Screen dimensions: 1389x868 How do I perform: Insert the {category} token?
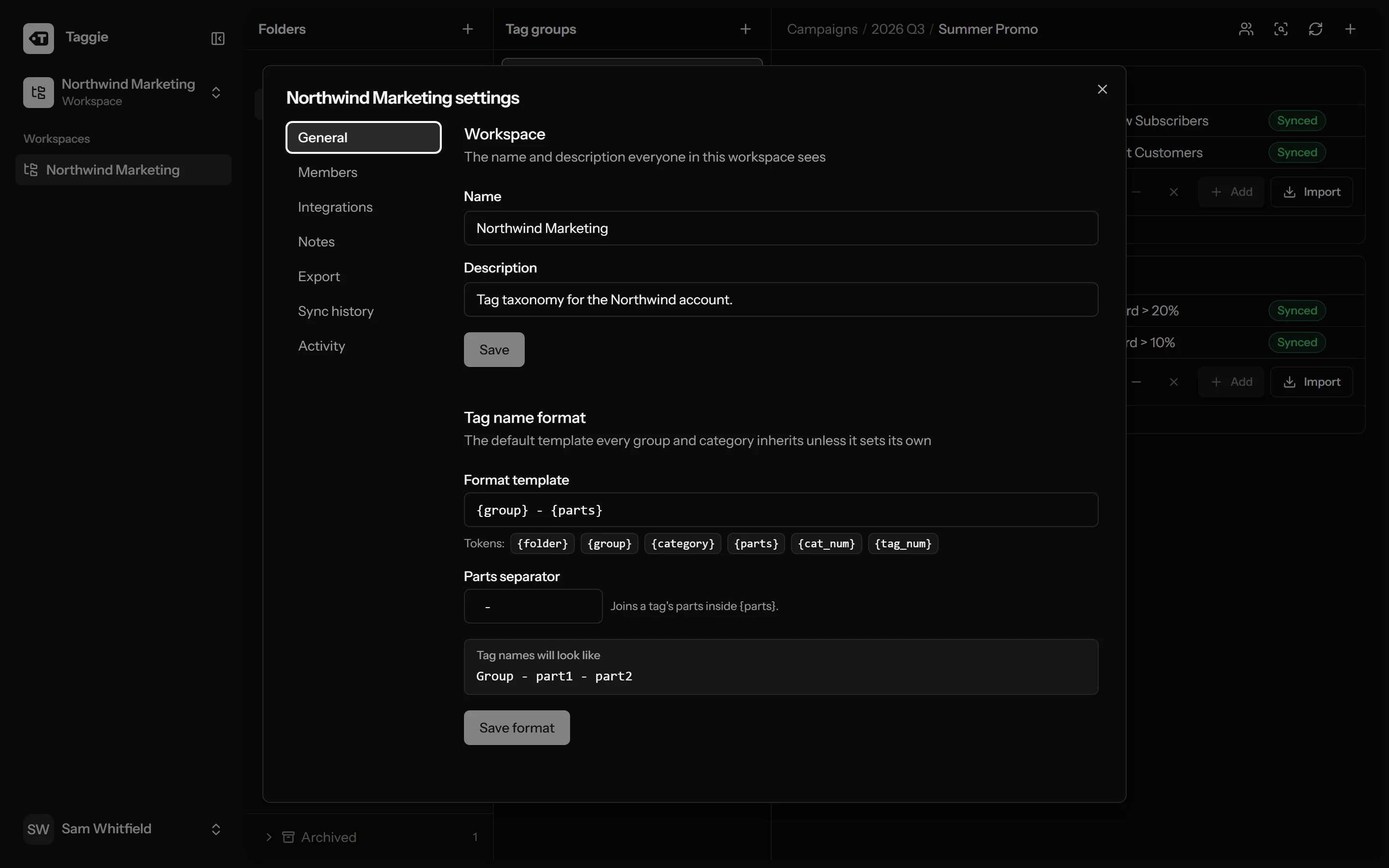click(682, 543)
